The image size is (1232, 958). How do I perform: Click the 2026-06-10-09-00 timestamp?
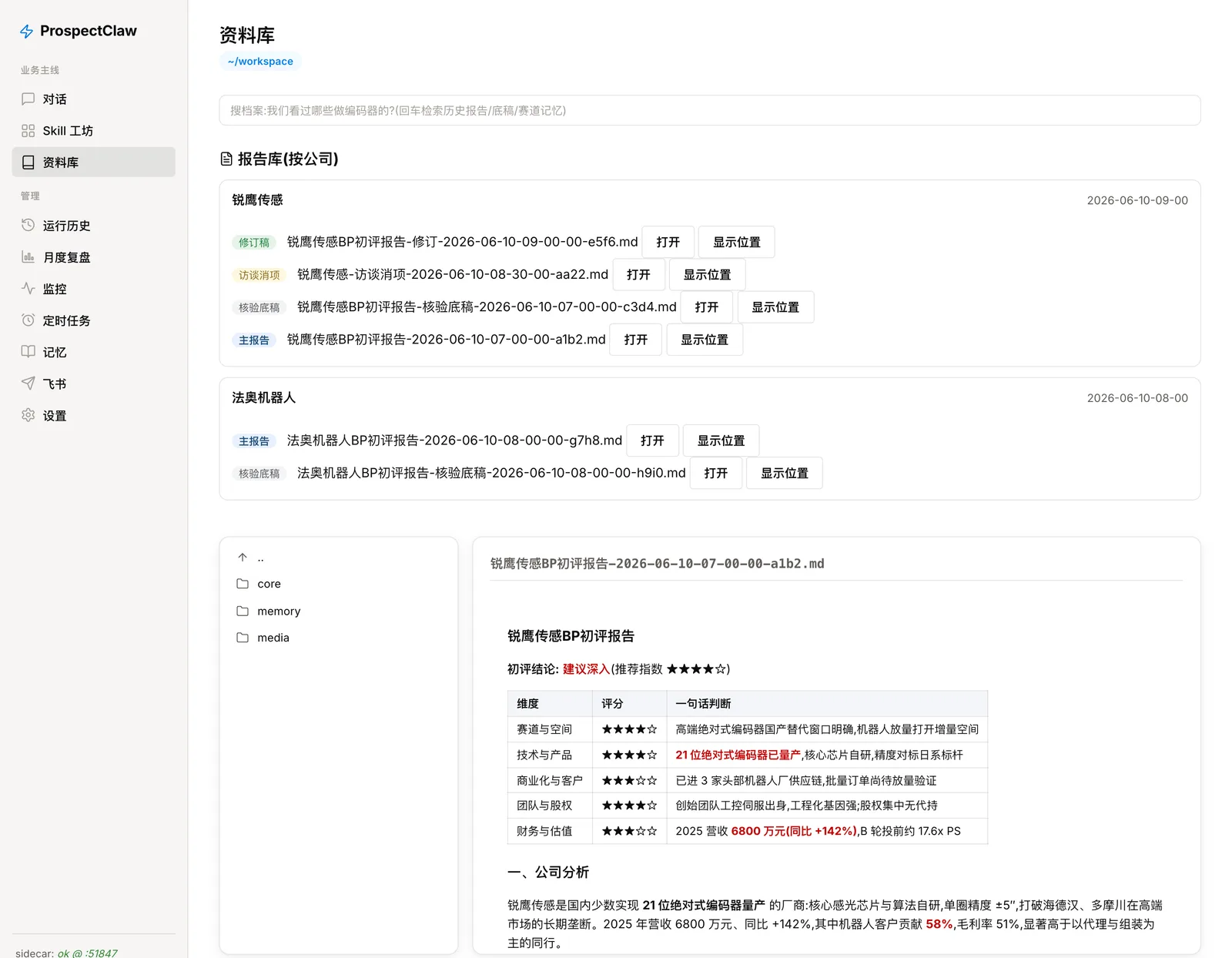coord(1137,200)
